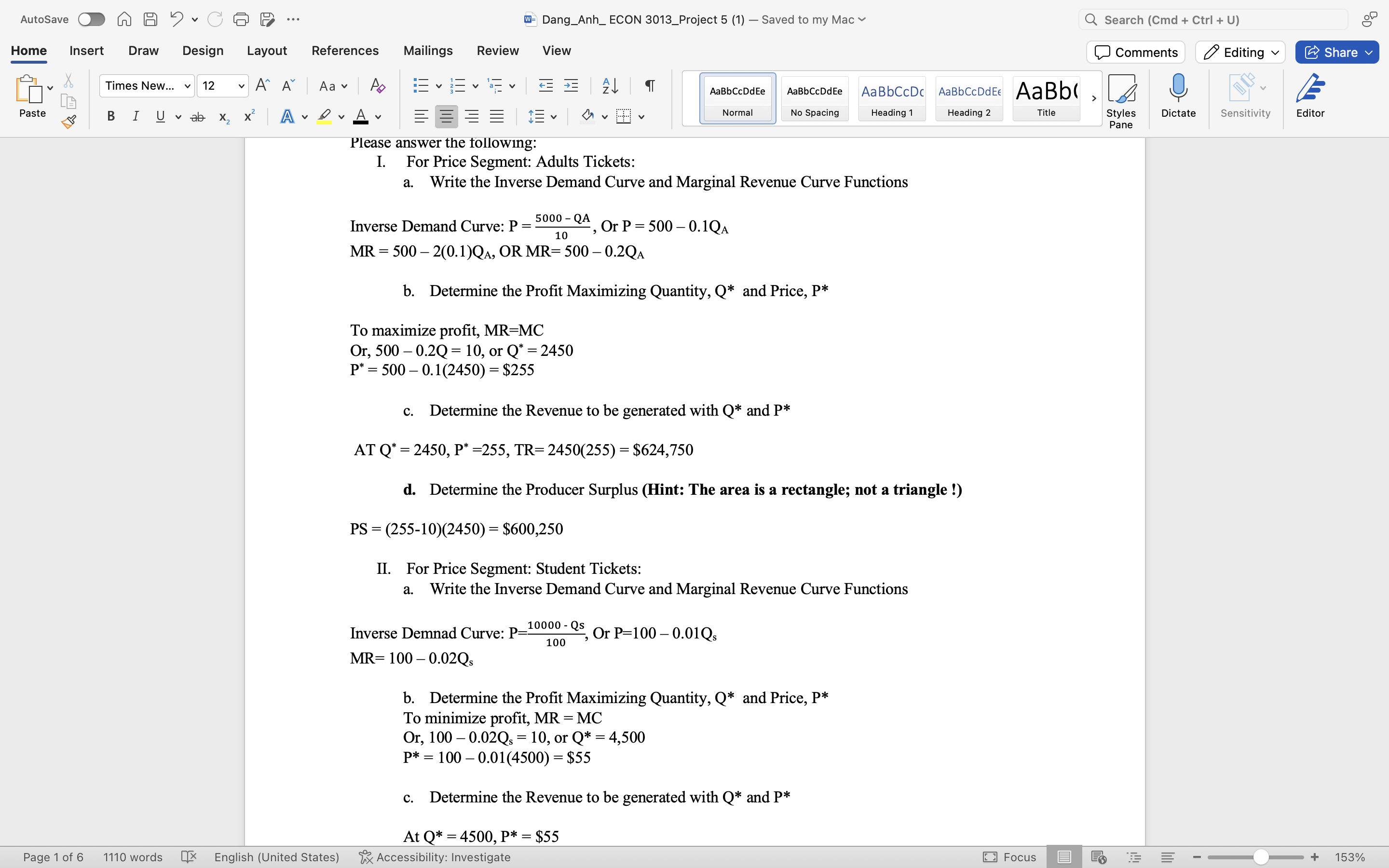Toggle Bold formatting
Image resolution: width=1389 pixels, height=868 pixels.
(x=111, y=117)
